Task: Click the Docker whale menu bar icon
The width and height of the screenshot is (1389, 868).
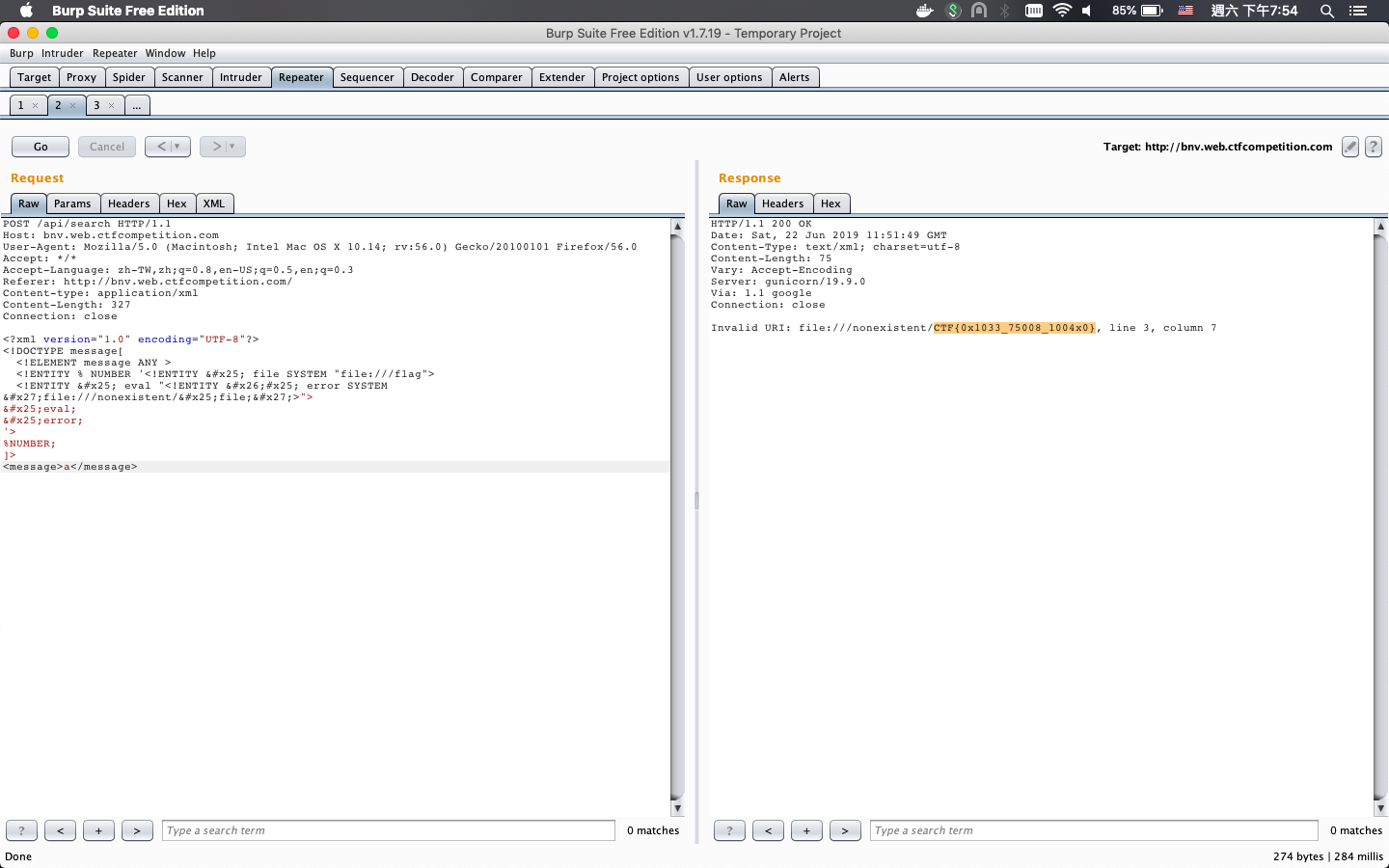Action: pyautogui.click(x=925, y=11)
